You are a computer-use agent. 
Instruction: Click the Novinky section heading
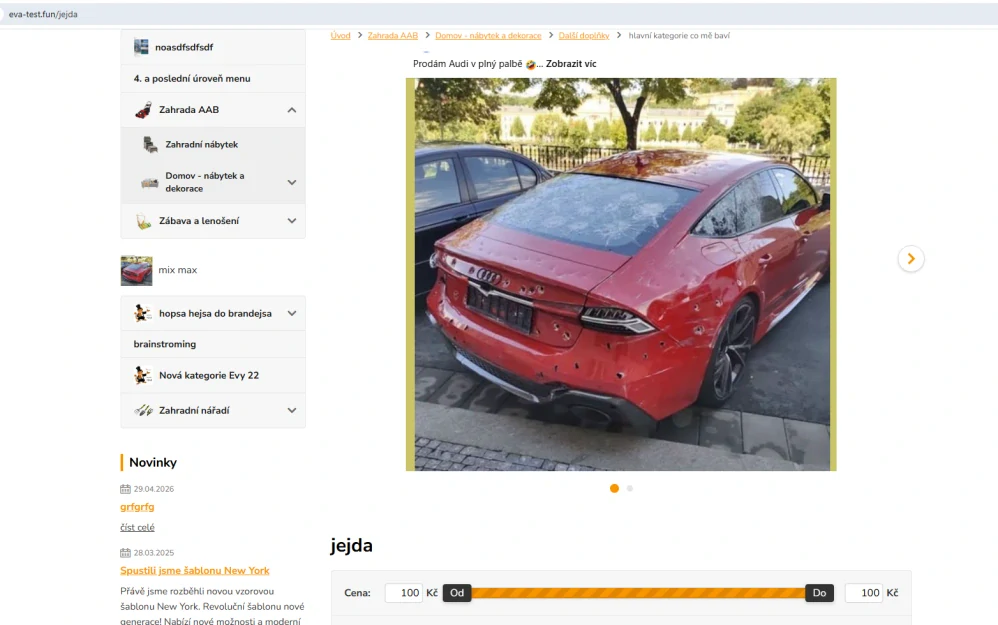click(153, 463)
